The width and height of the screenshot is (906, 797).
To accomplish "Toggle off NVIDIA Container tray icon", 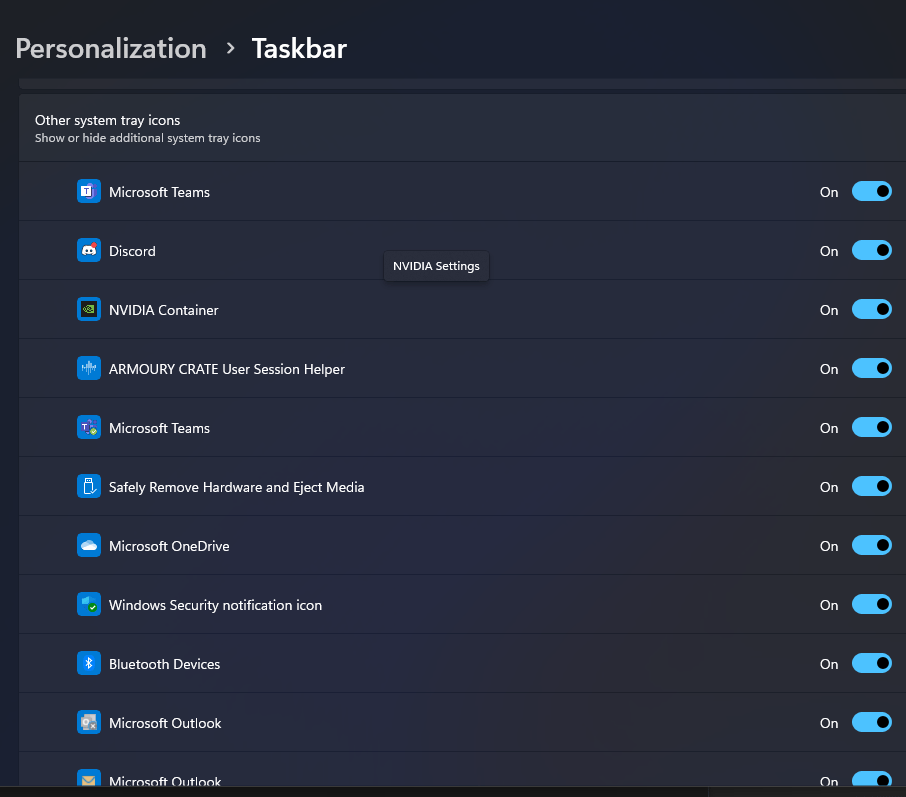I will [871, 309].
